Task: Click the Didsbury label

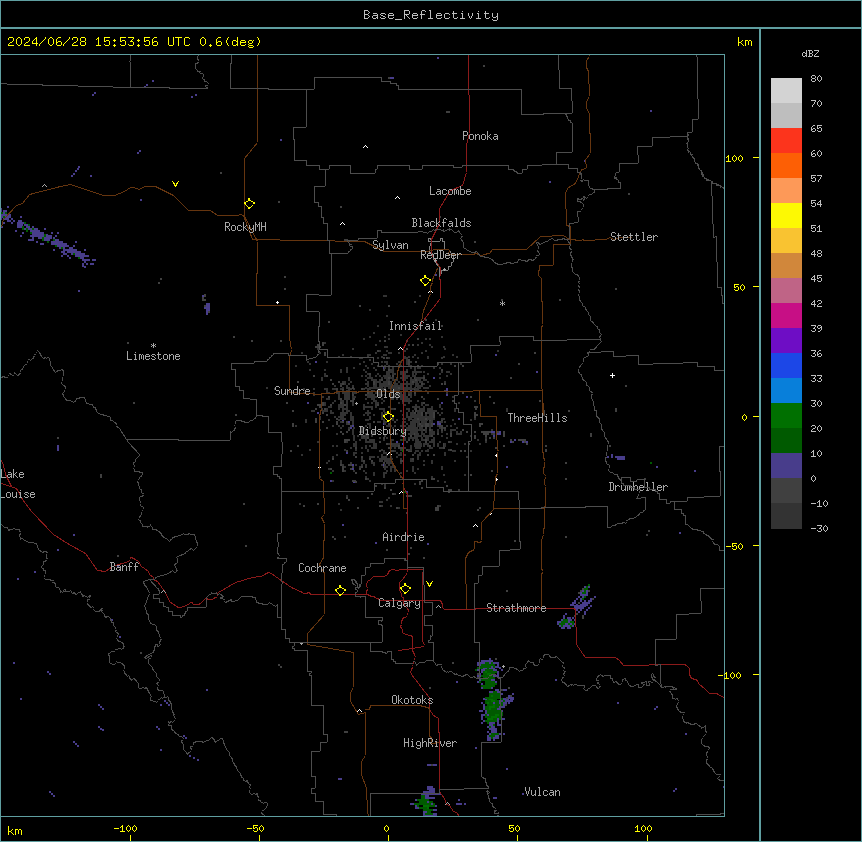Action: point(383,431)
